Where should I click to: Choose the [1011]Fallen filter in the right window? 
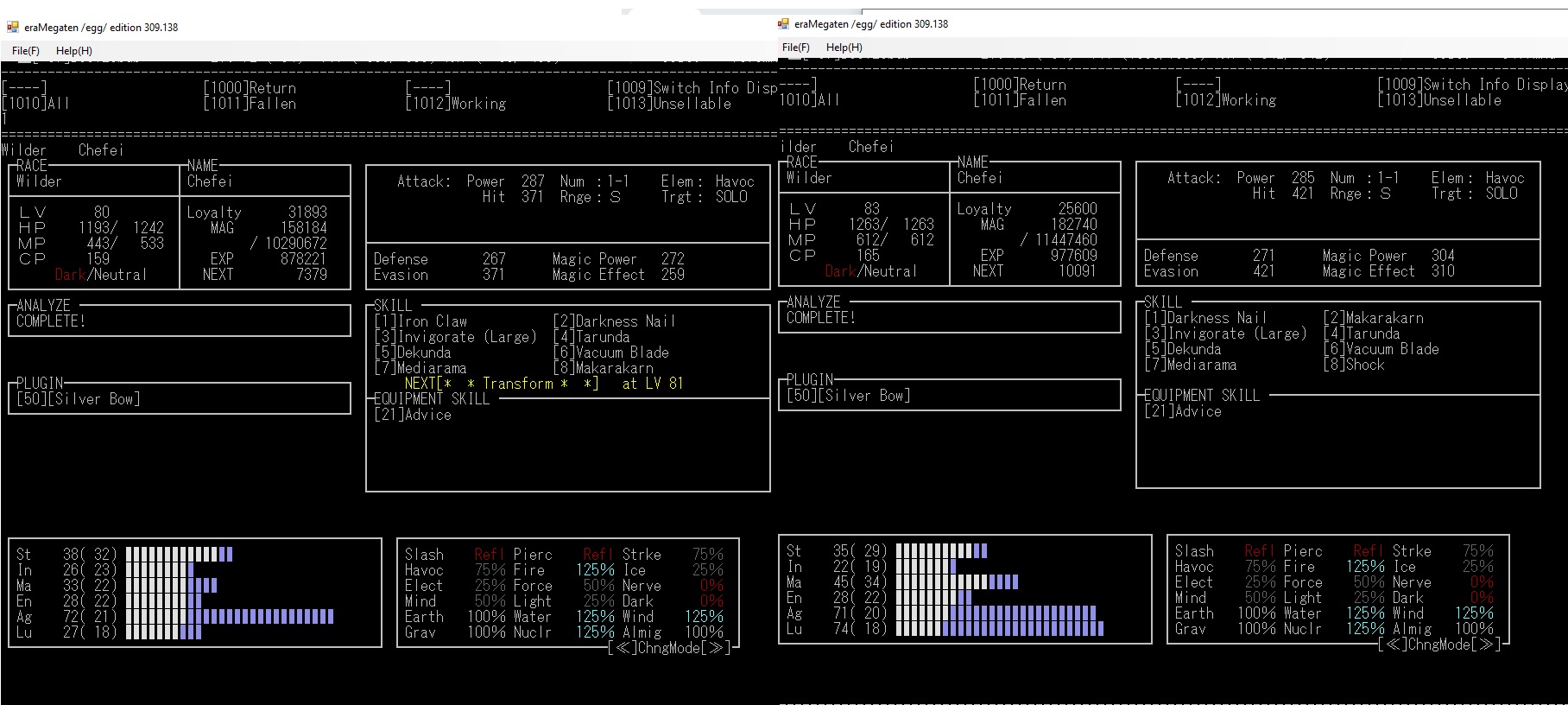[1020, 100]
